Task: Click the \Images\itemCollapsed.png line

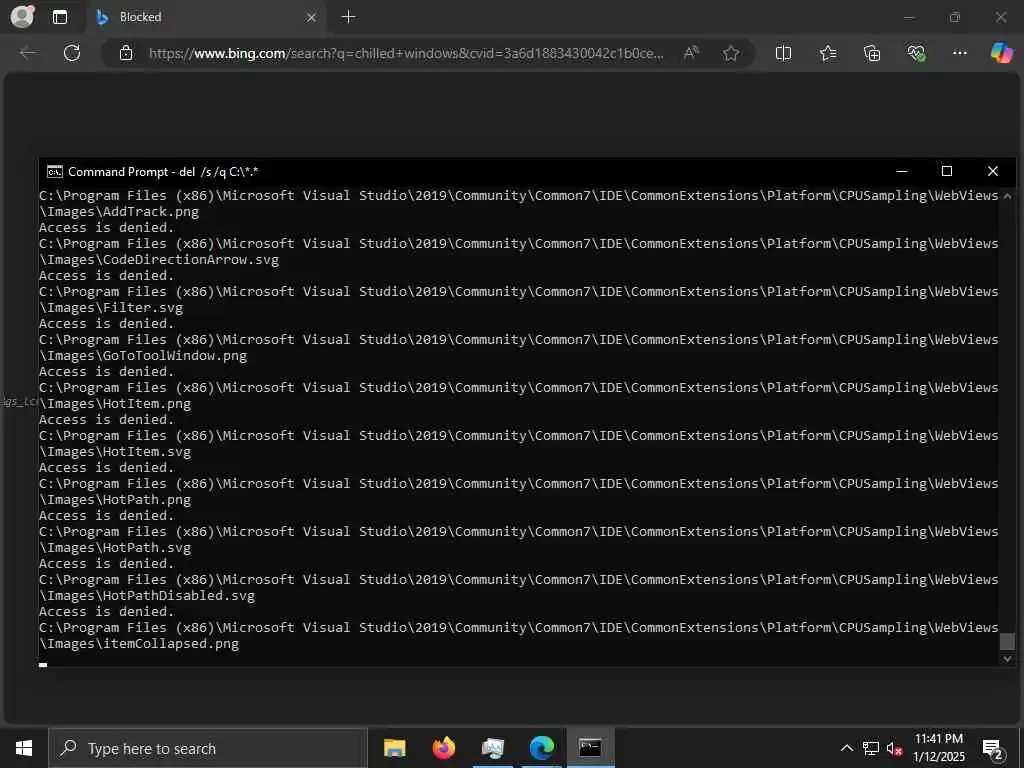Action: [x=139, y=644]
